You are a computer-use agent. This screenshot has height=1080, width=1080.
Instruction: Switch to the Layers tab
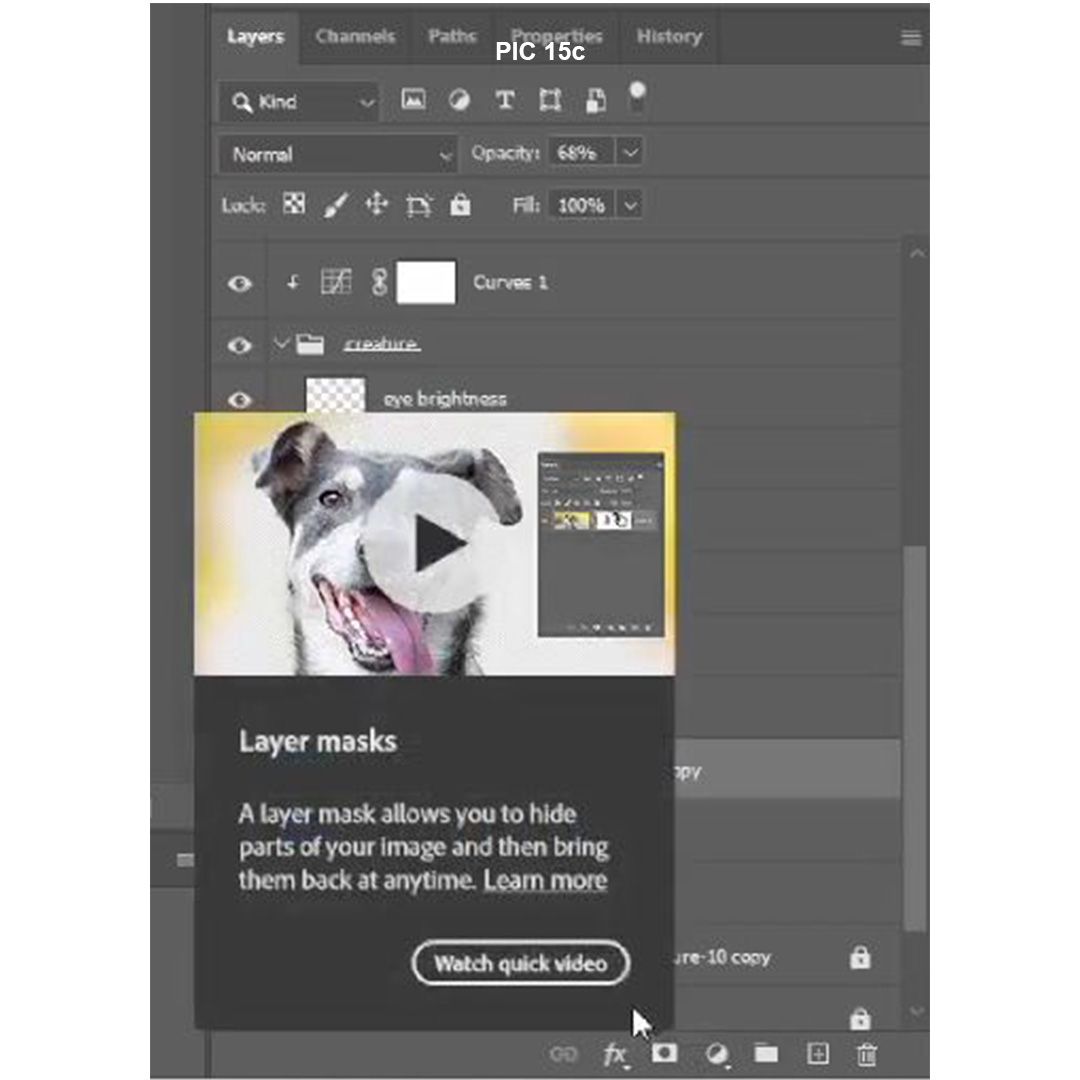255,36
